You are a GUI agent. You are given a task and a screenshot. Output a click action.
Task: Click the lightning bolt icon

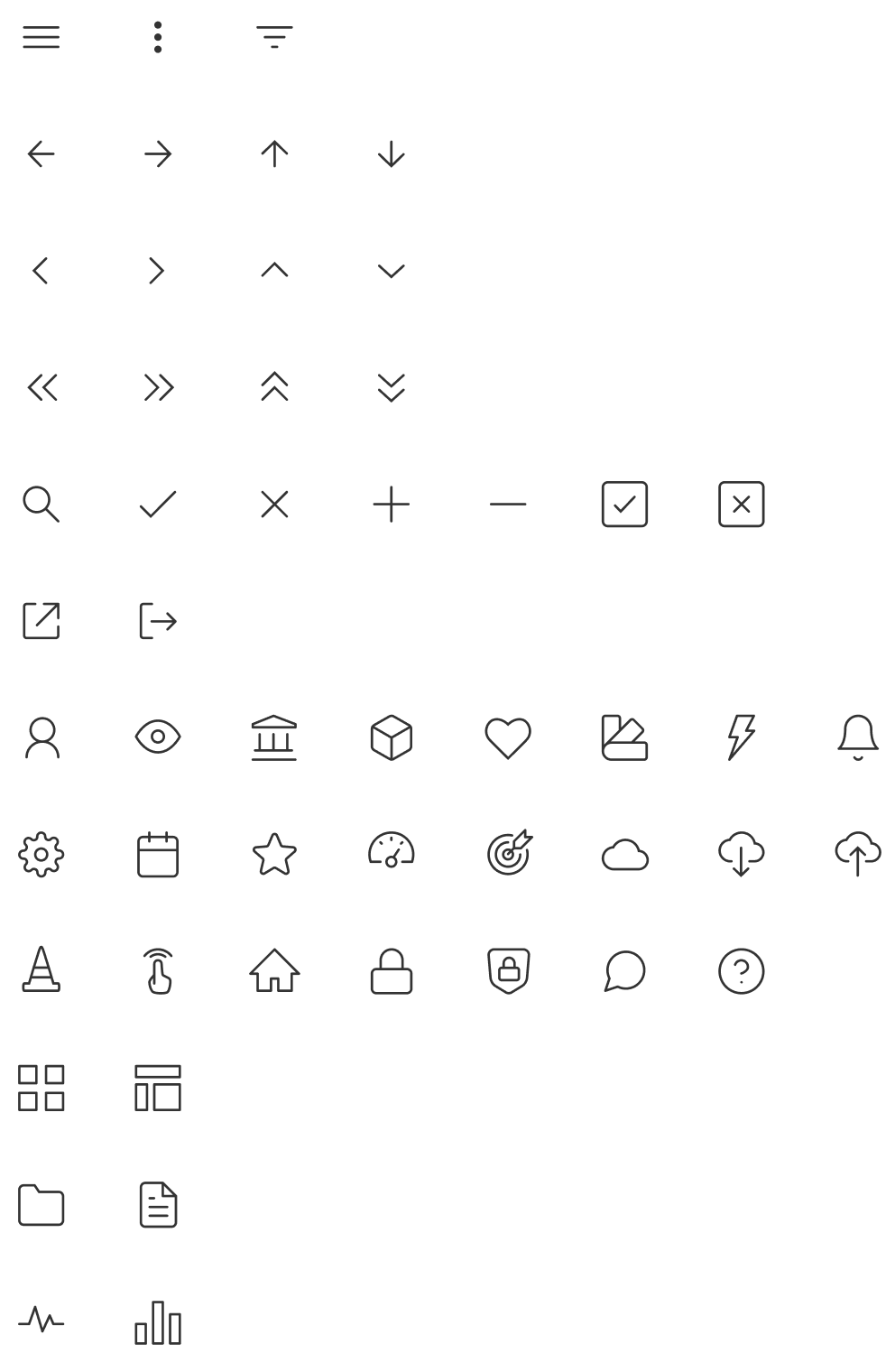[741, 737]
